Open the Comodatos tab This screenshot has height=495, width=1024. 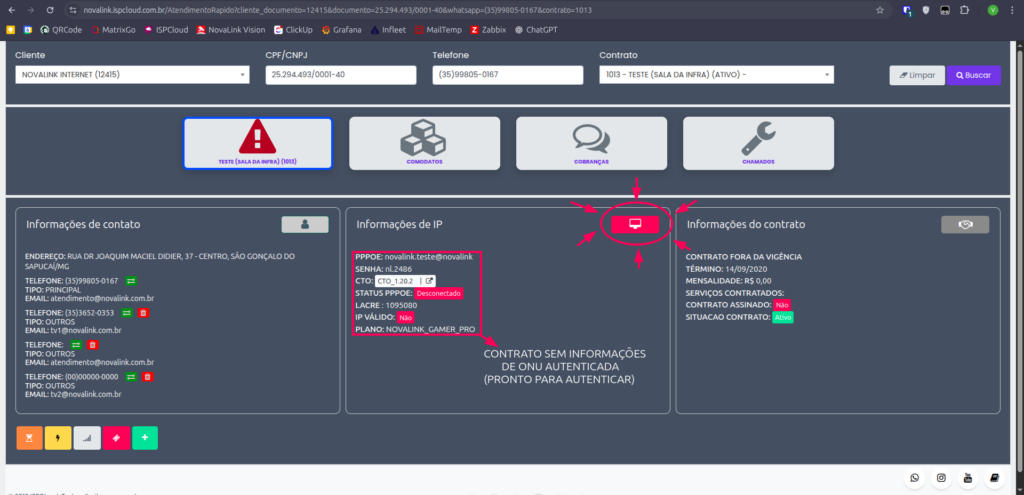424,143
